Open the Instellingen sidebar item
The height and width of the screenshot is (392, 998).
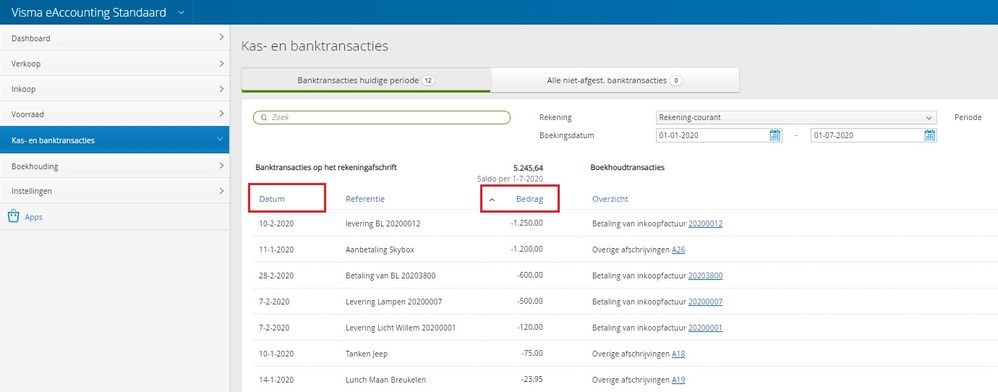pyautogui.click(x=115, y=191)
